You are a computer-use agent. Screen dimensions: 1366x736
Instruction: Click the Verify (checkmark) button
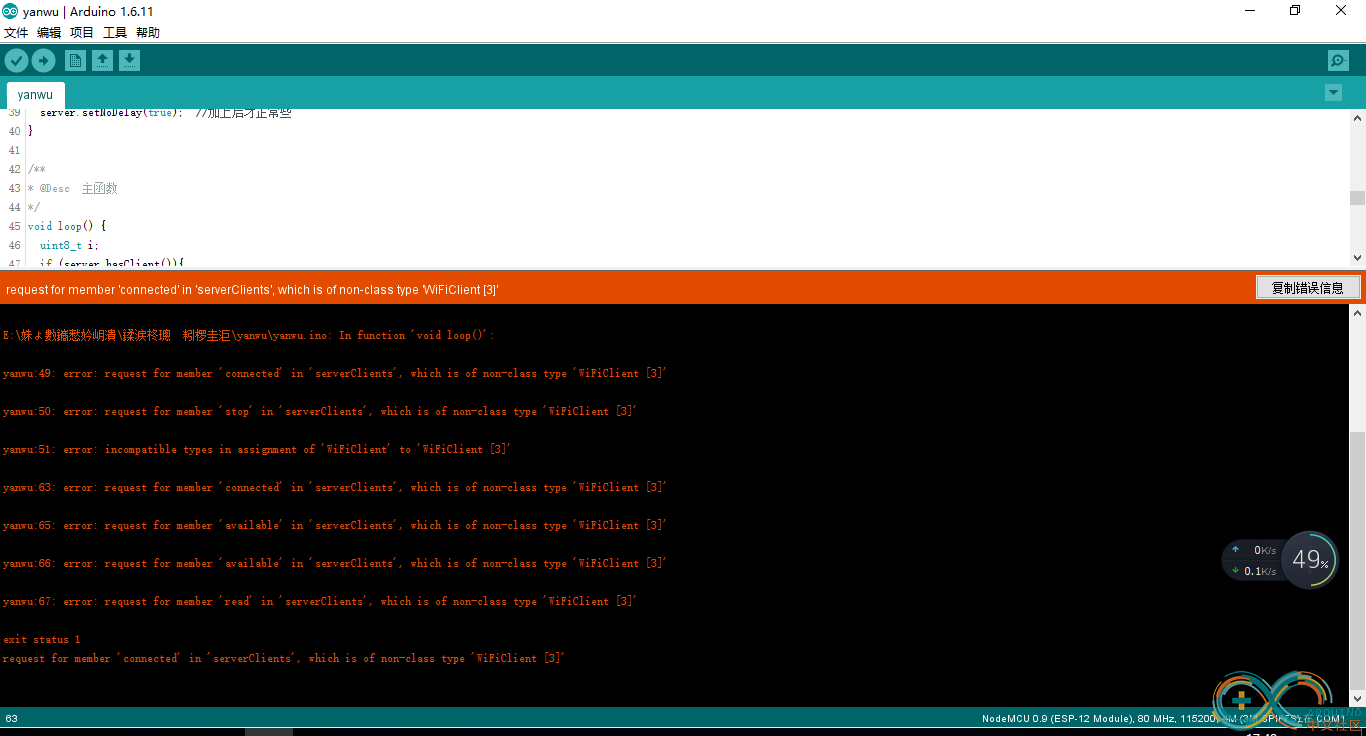tap(16, 61)
